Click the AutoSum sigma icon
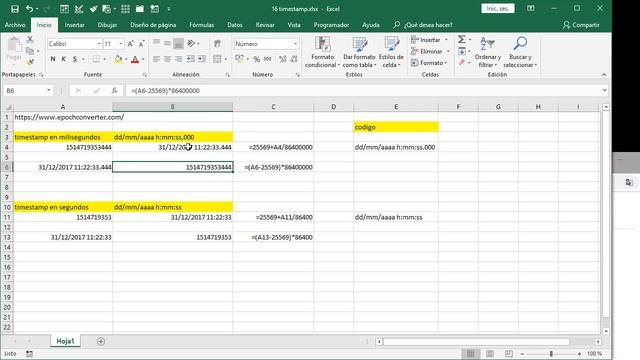 pyautogui.click(x=461, y=40)
